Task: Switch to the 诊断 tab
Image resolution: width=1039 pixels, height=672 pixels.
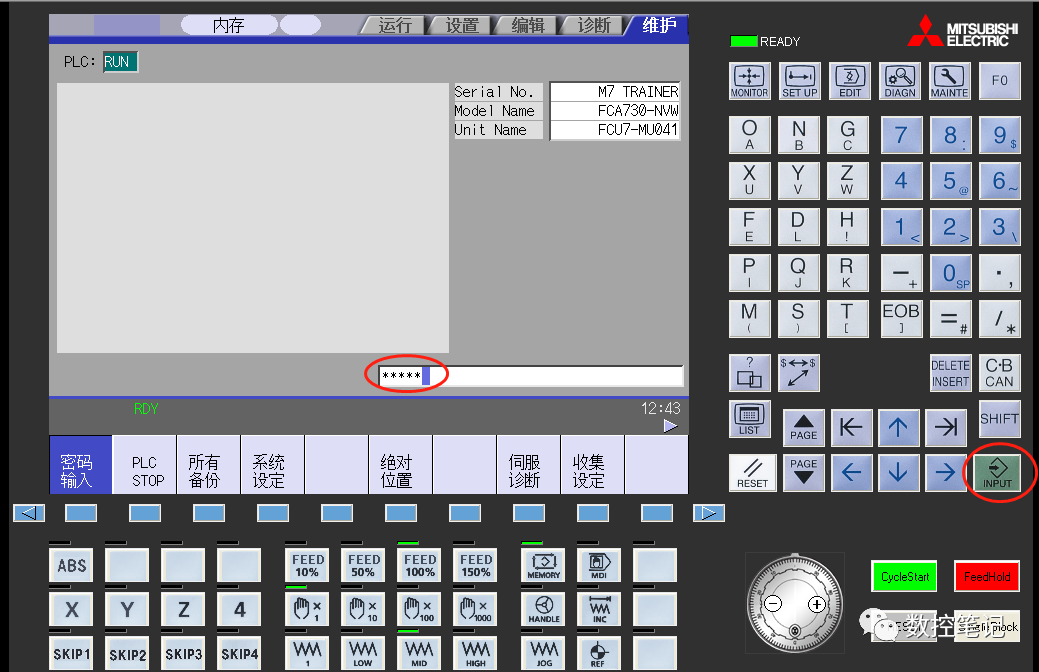Action: click(593, 26)
